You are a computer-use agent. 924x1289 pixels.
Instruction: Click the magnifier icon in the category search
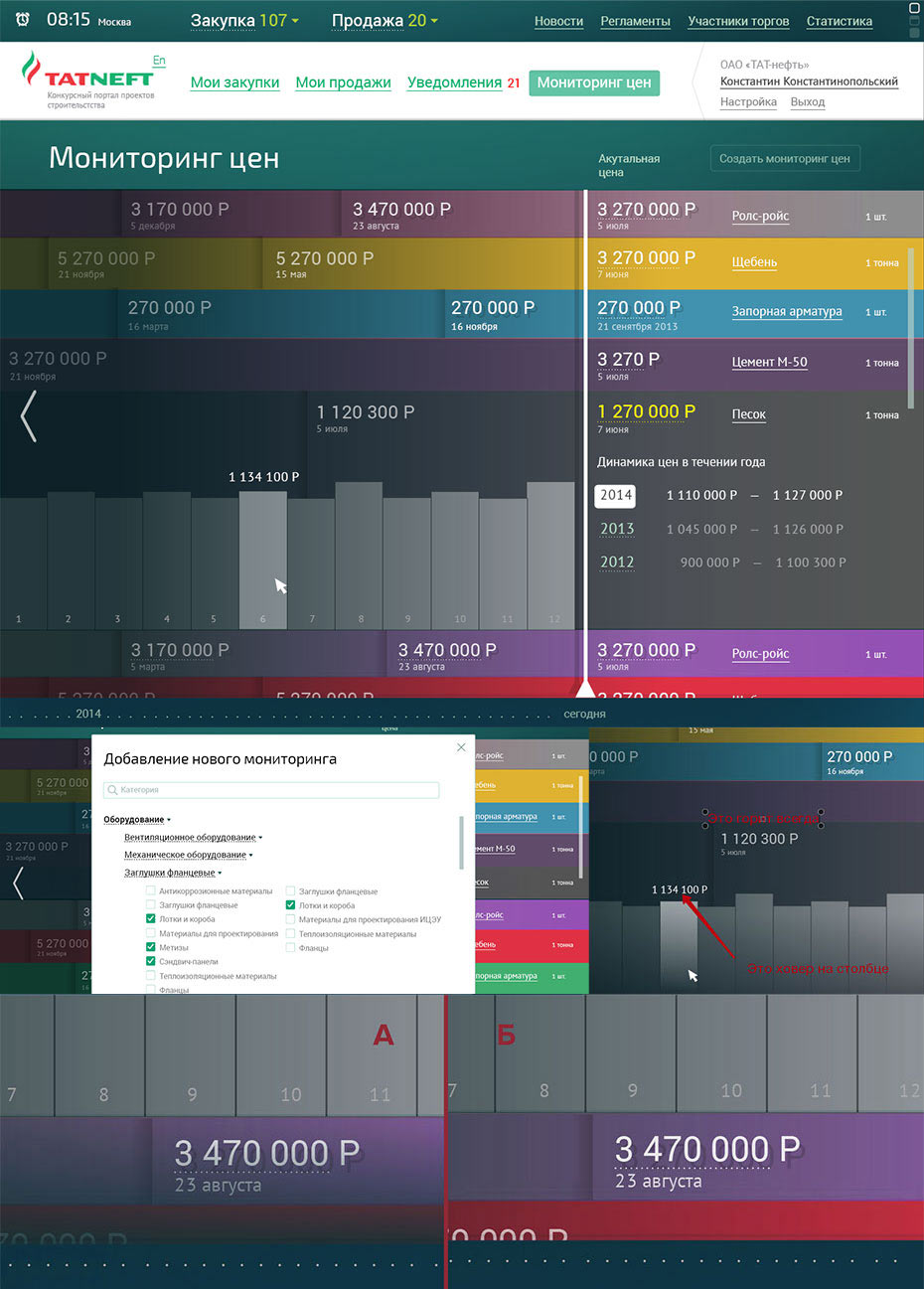tap(112, 790)
